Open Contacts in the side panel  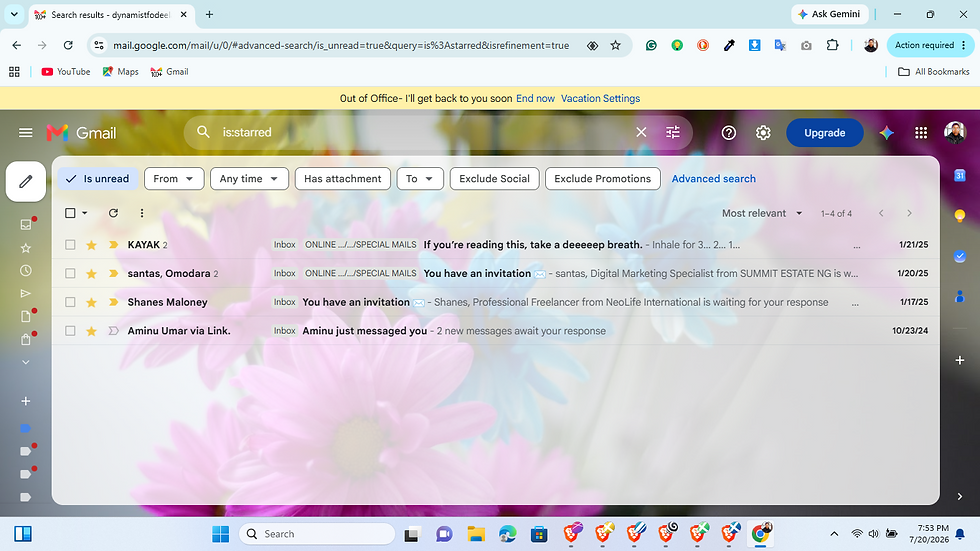point(960,297)
